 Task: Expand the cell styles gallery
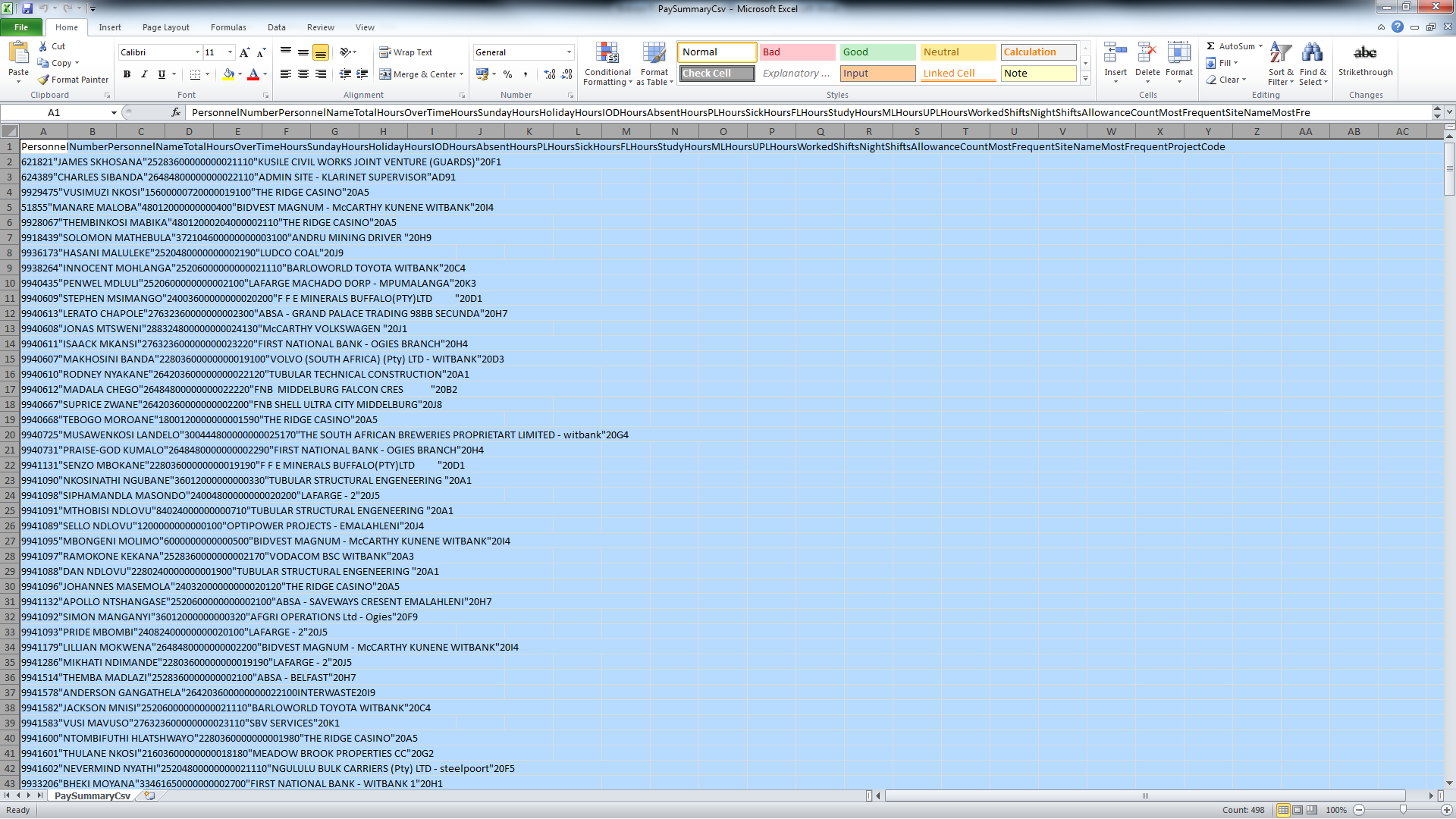tap(1086, 78)
